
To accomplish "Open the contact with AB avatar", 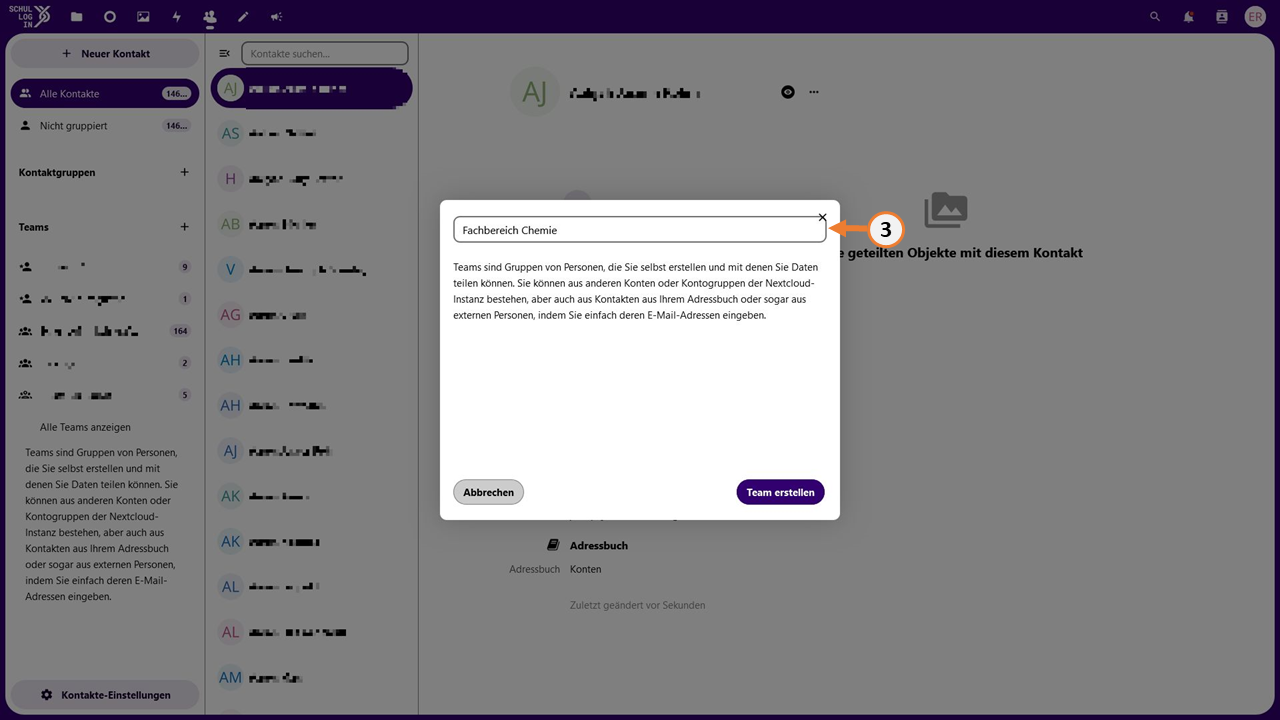I will 312,225.
